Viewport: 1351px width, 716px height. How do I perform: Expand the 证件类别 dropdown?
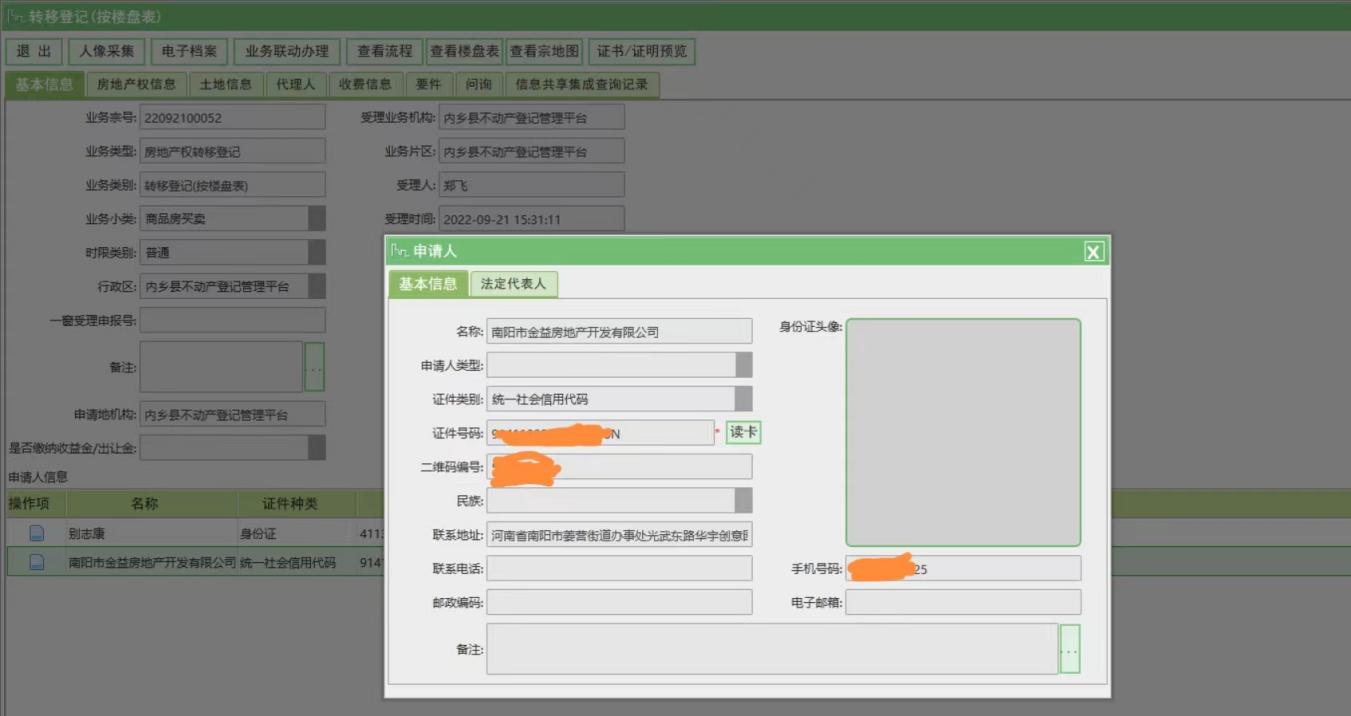(x=743, y=399)
